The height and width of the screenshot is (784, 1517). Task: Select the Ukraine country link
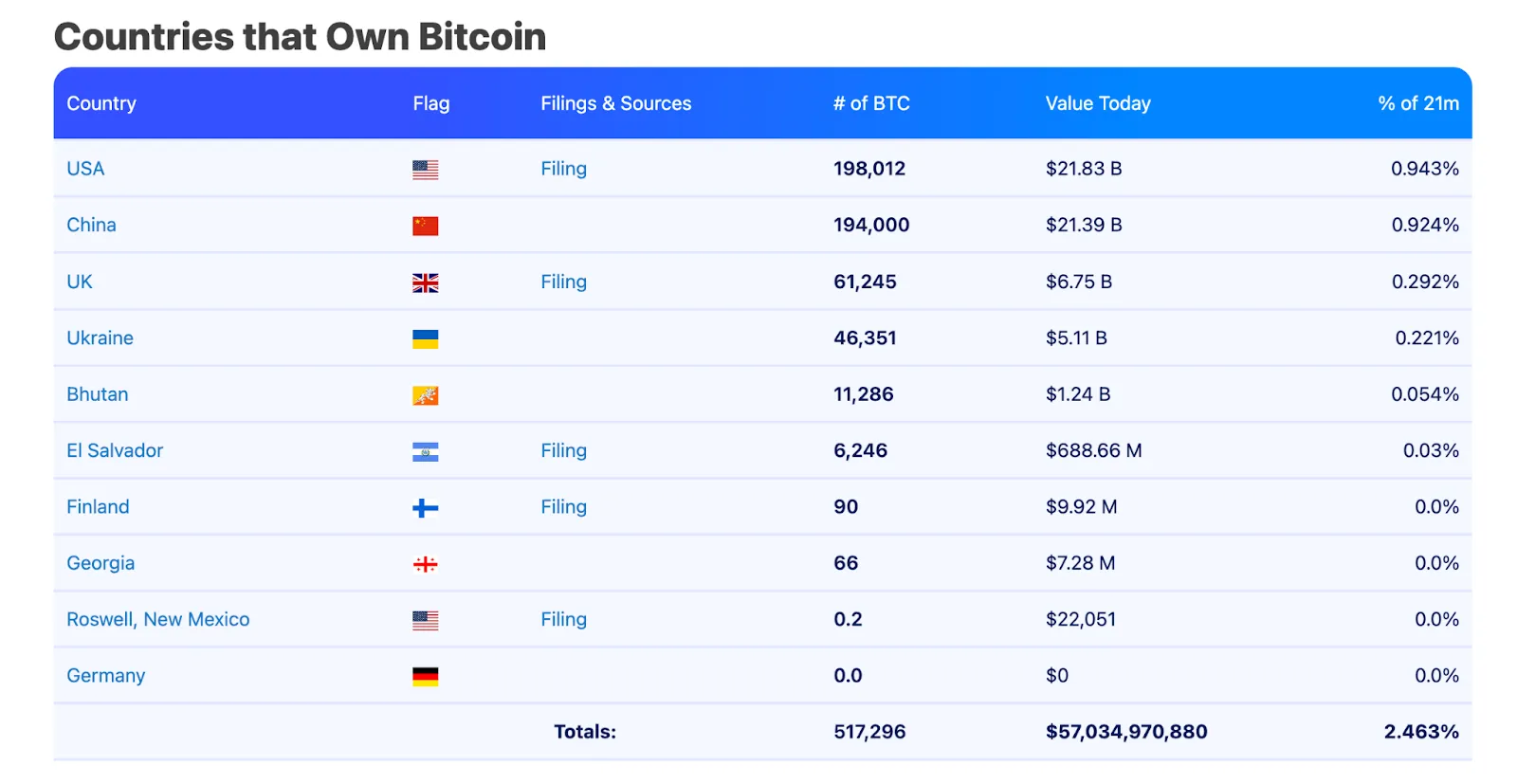click(x=100, y=337)
